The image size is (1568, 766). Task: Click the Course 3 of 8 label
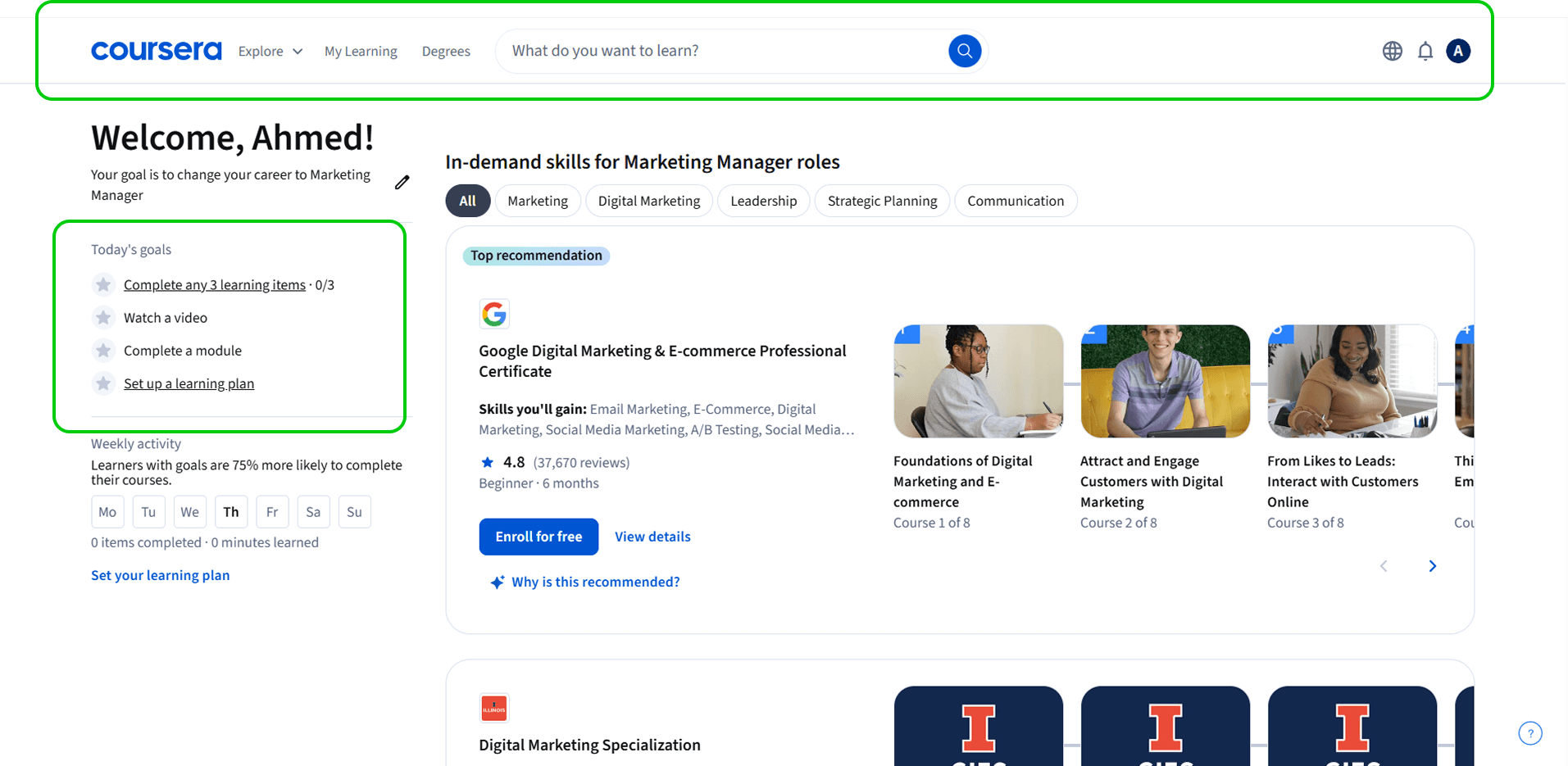(1306, 523)
